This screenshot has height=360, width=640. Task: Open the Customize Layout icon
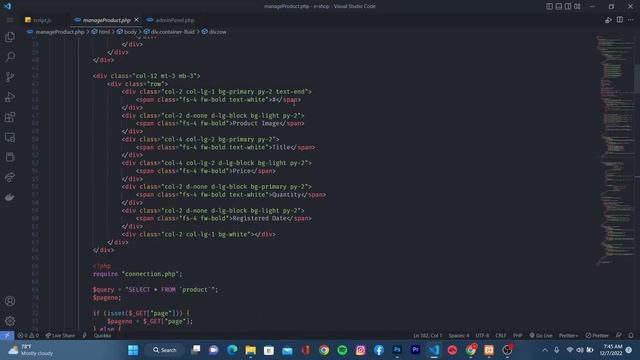click(577, 6)
